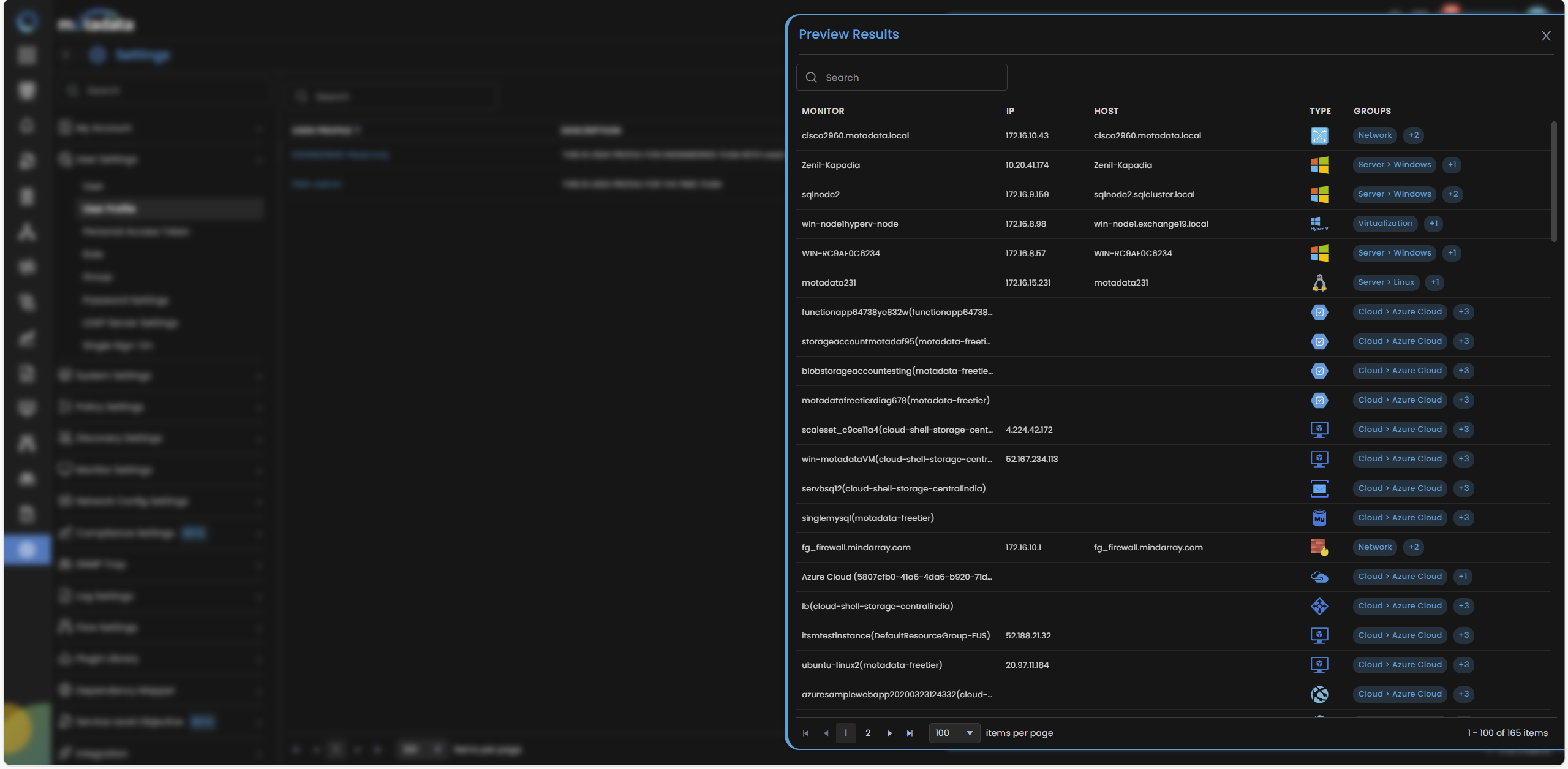Click the firewall icon for fg_firewall.mindarray.com
Screen dimensions: 1568x769
click(x=1319, y=547)
